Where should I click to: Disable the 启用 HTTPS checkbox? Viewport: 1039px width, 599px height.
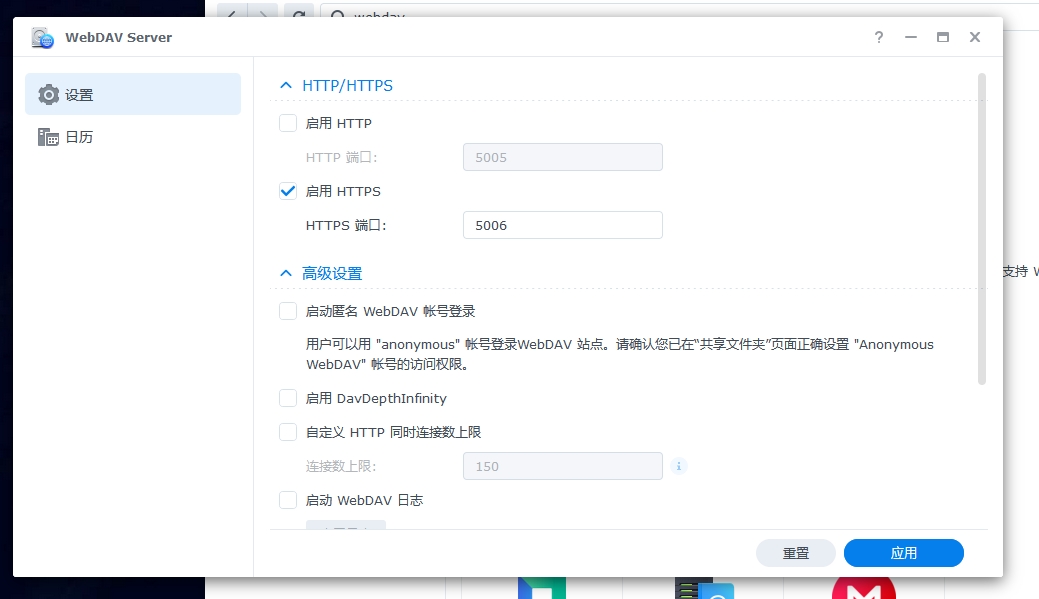[x=287, y=190]
